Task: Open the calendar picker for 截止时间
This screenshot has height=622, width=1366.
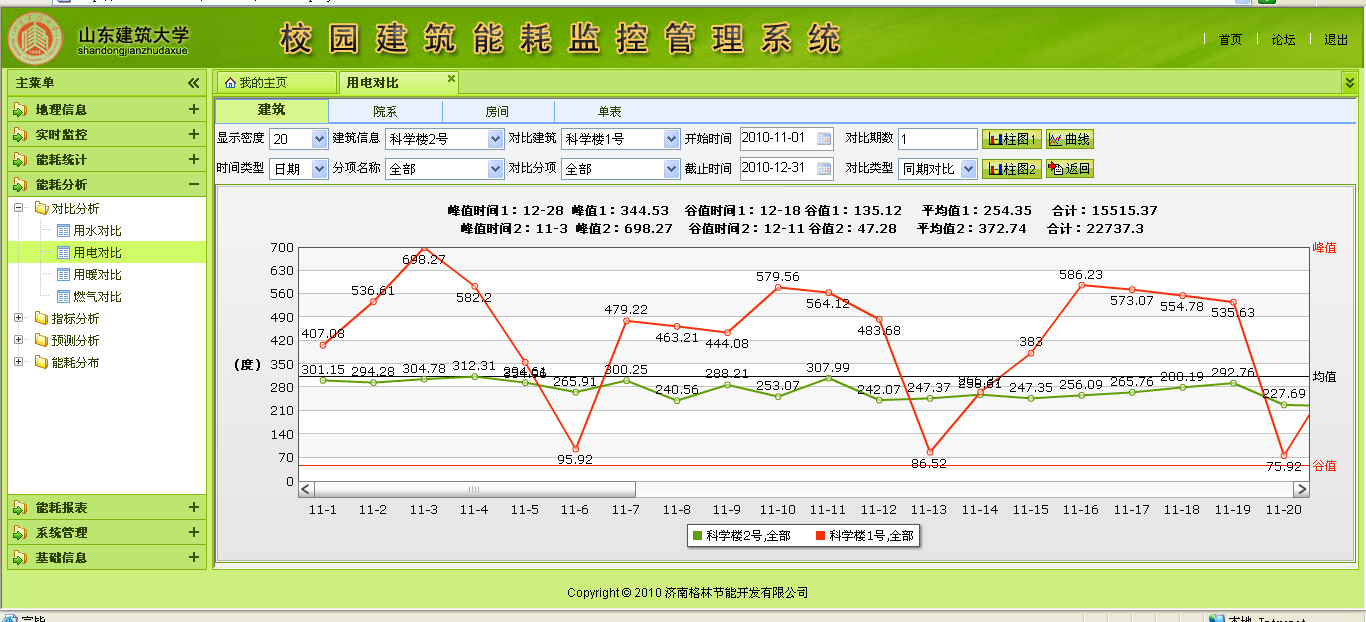Action: point(824,169)
